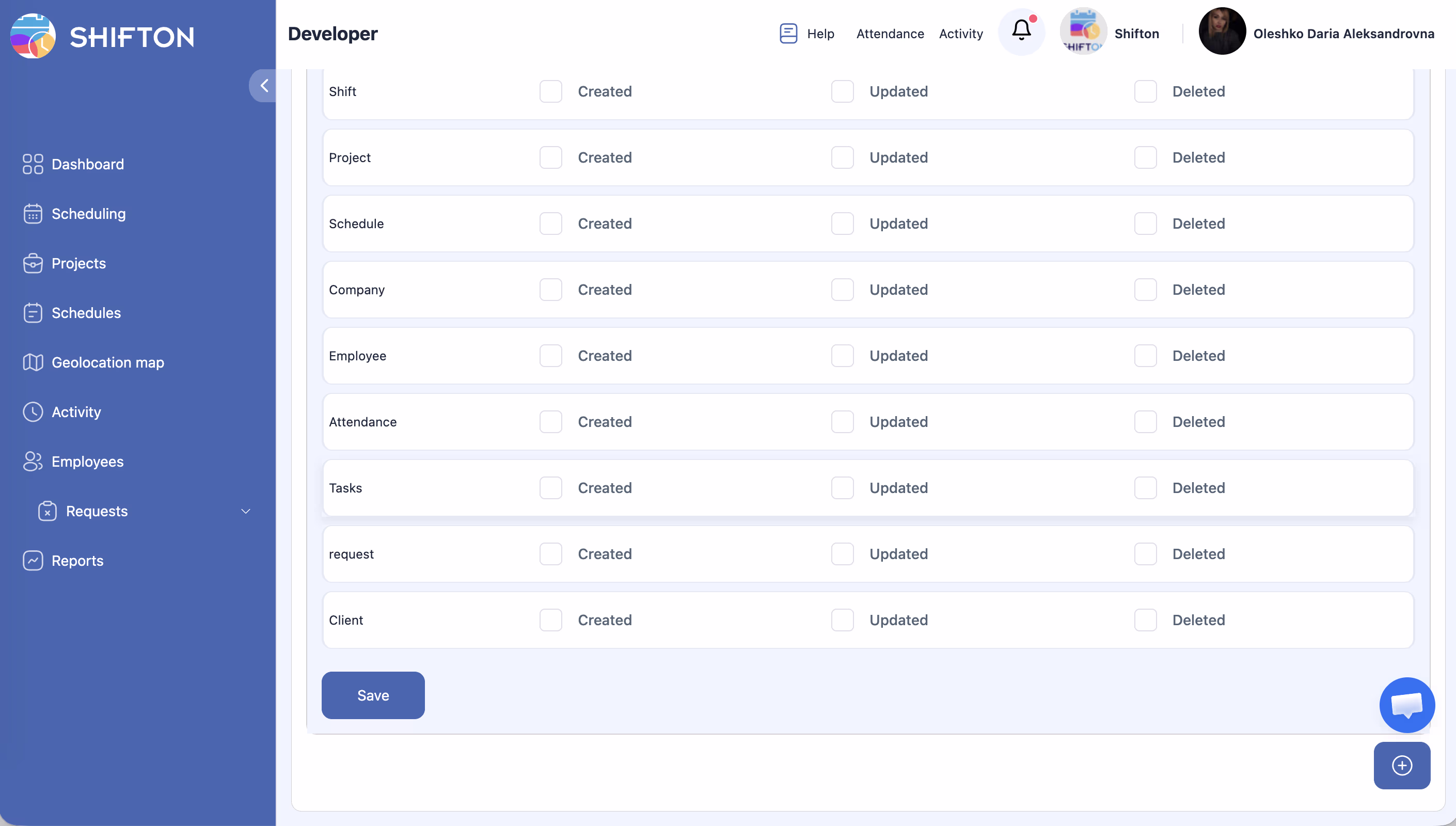Collapse the sidebar with arrow toggle
The image size is (1456, 826).
(264, 86)
